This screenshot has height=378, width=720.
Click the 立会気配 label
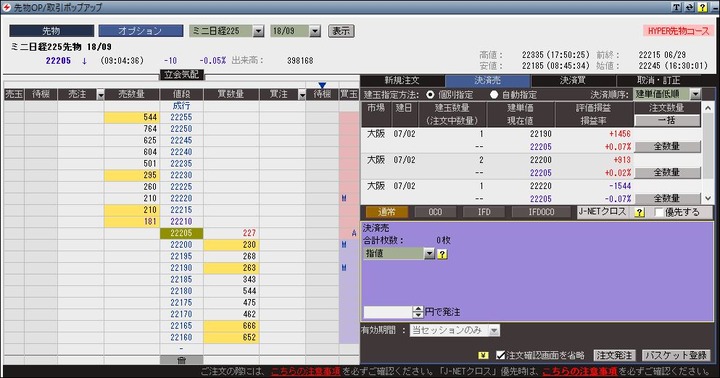pyautogui.click(x=182, y=74)
